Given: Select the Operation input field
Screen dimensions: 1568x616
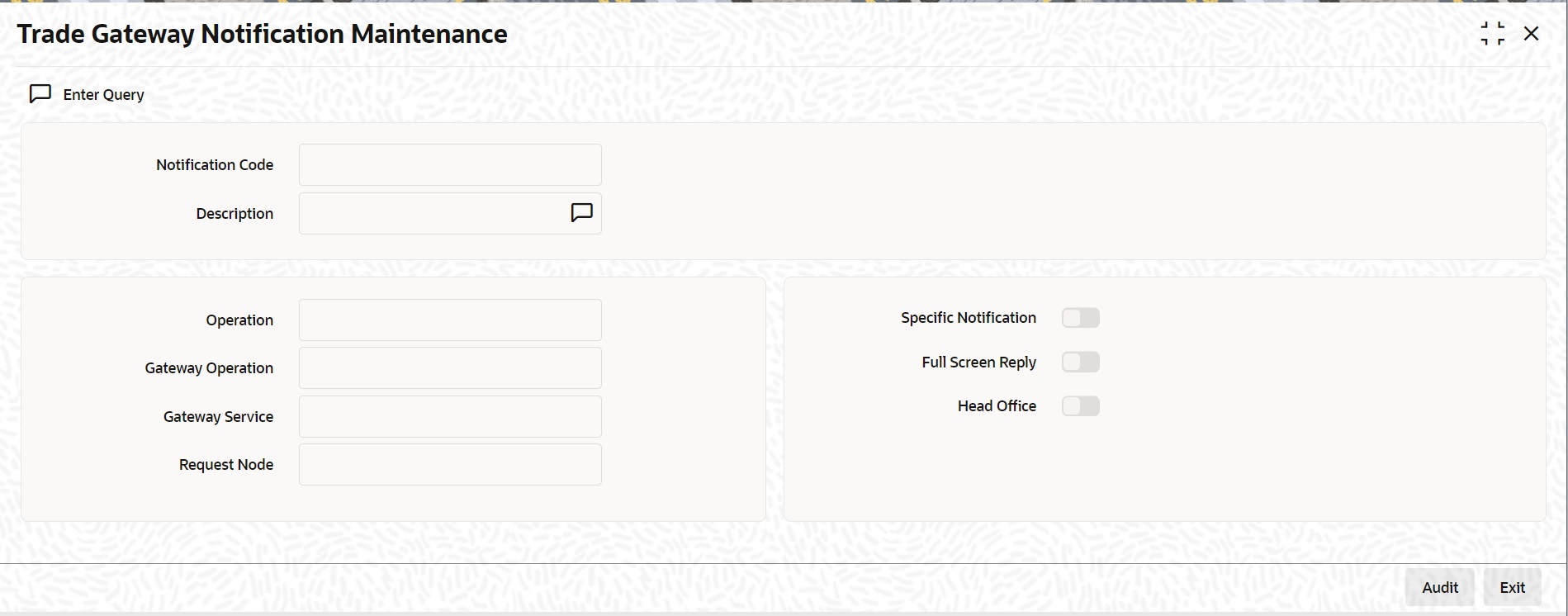Looking at the screenshot, I should pyautogui.click(x=450, y=320).
